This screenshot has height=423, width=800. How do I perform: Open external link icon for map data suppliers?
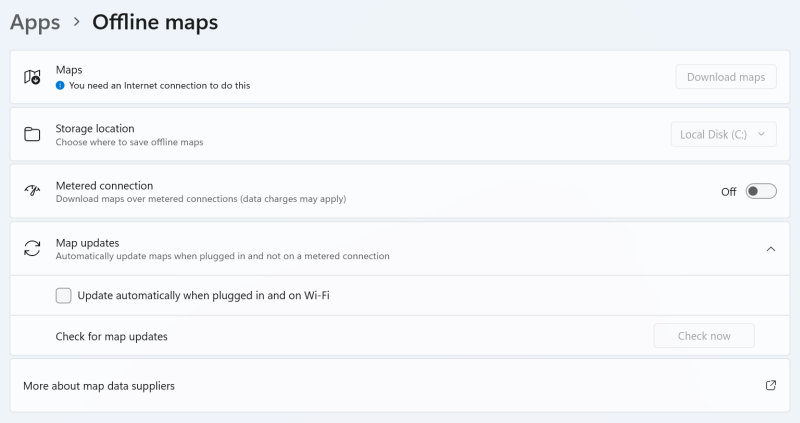770,385
